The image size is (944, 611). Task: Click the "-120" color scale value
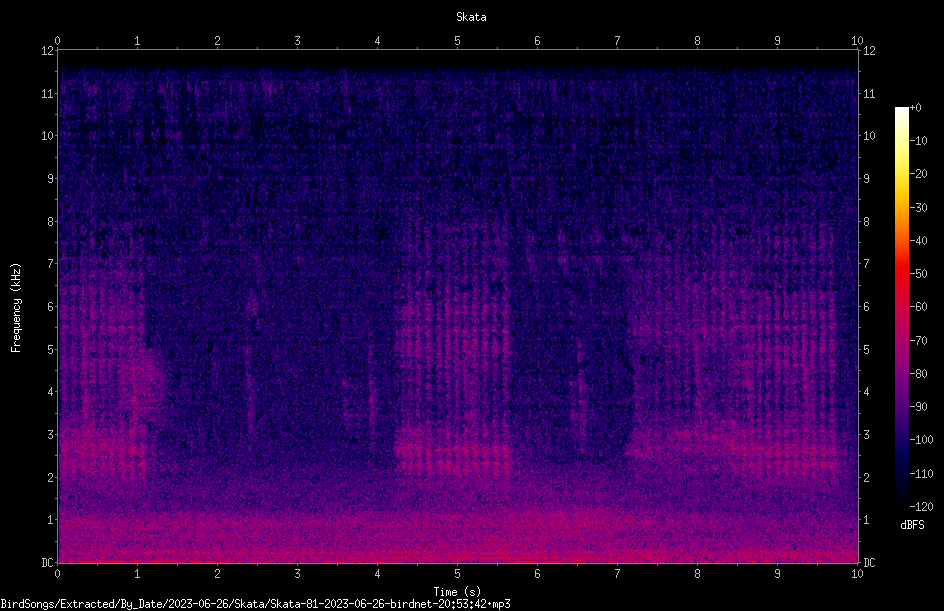pyautogui.click(x=922, y=507)
